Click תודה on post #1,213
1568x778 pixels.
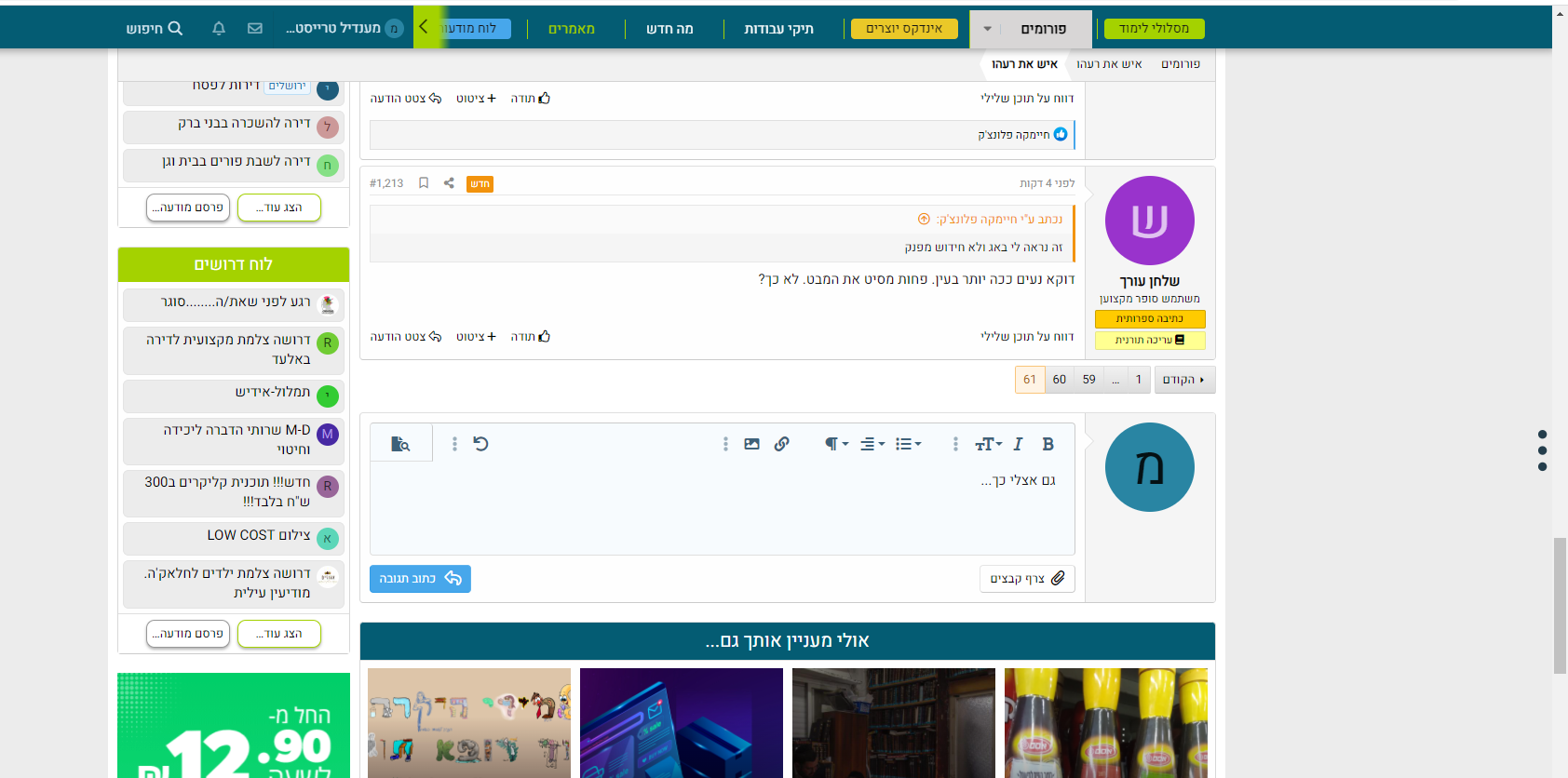coord(530,337)
